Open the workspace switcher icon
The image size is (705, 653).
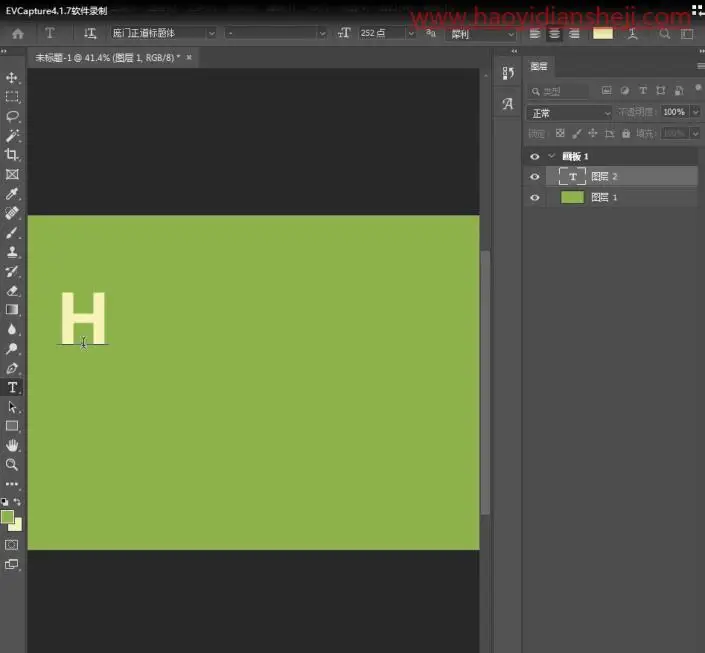coord(687,34)
